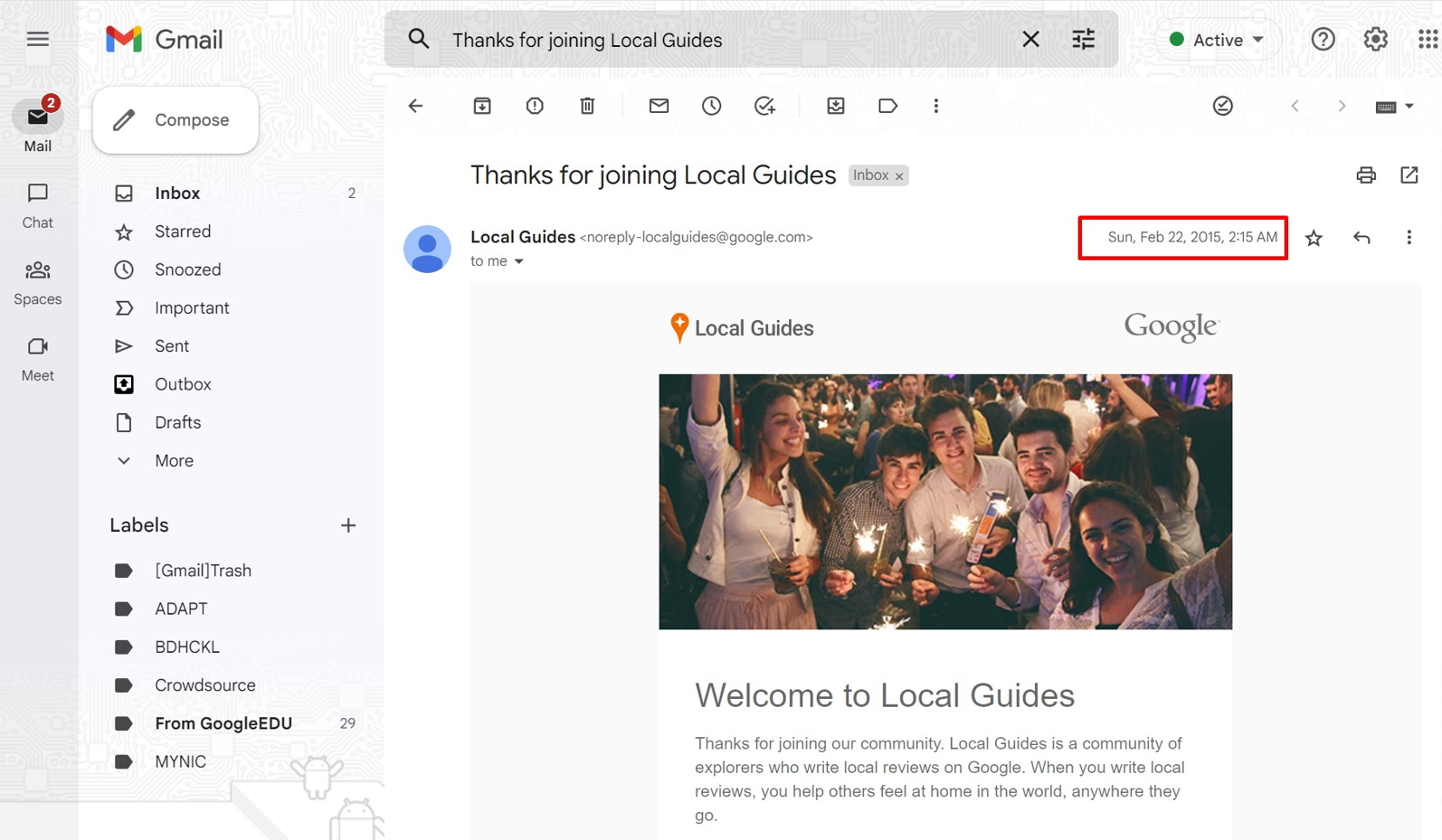This screenshot has width=1442, height=840.
Task: Clear the search with the X icon
Action: pos(1030,39)
